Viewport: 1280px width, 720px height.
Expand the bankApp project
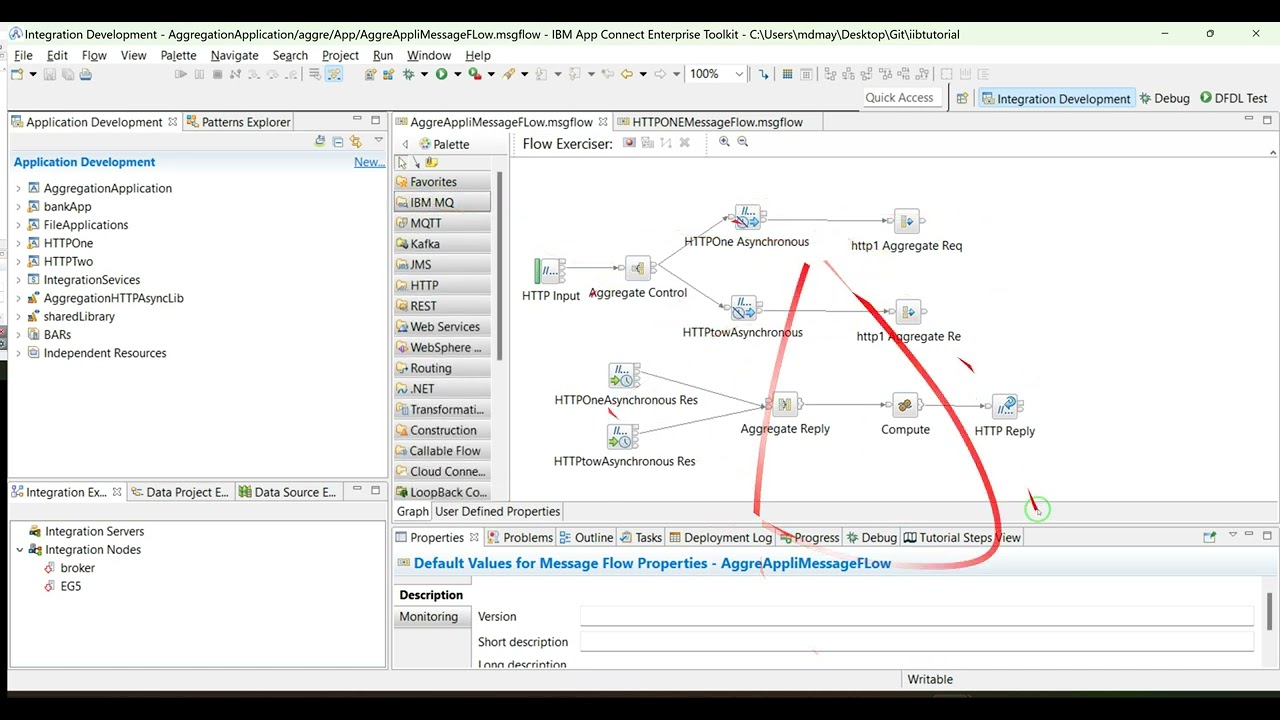(18, 207)
